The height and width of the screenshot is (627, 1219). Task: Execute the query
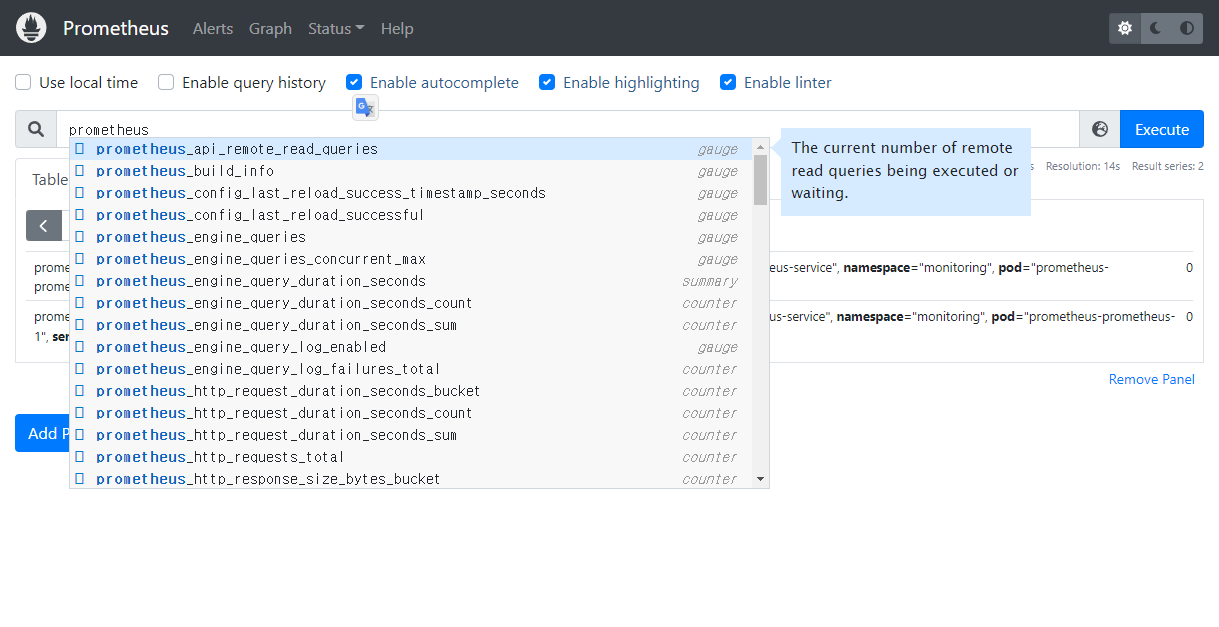point(1162,129)
